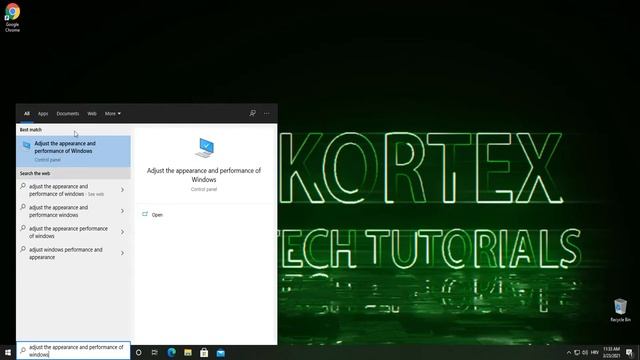This screenshot has width=640, height=360.
Task: Expand arrow for 'adjust the appearance and performance of windows' web result
Action: tap(122, 190)
